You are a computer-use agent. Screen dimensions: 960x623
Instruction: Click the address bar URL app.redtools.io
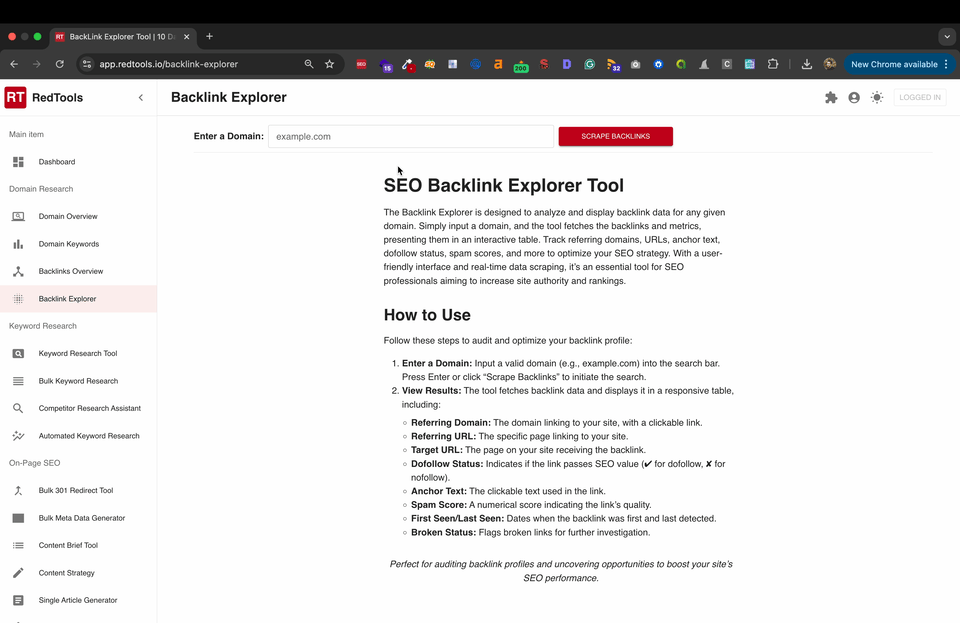168,64
